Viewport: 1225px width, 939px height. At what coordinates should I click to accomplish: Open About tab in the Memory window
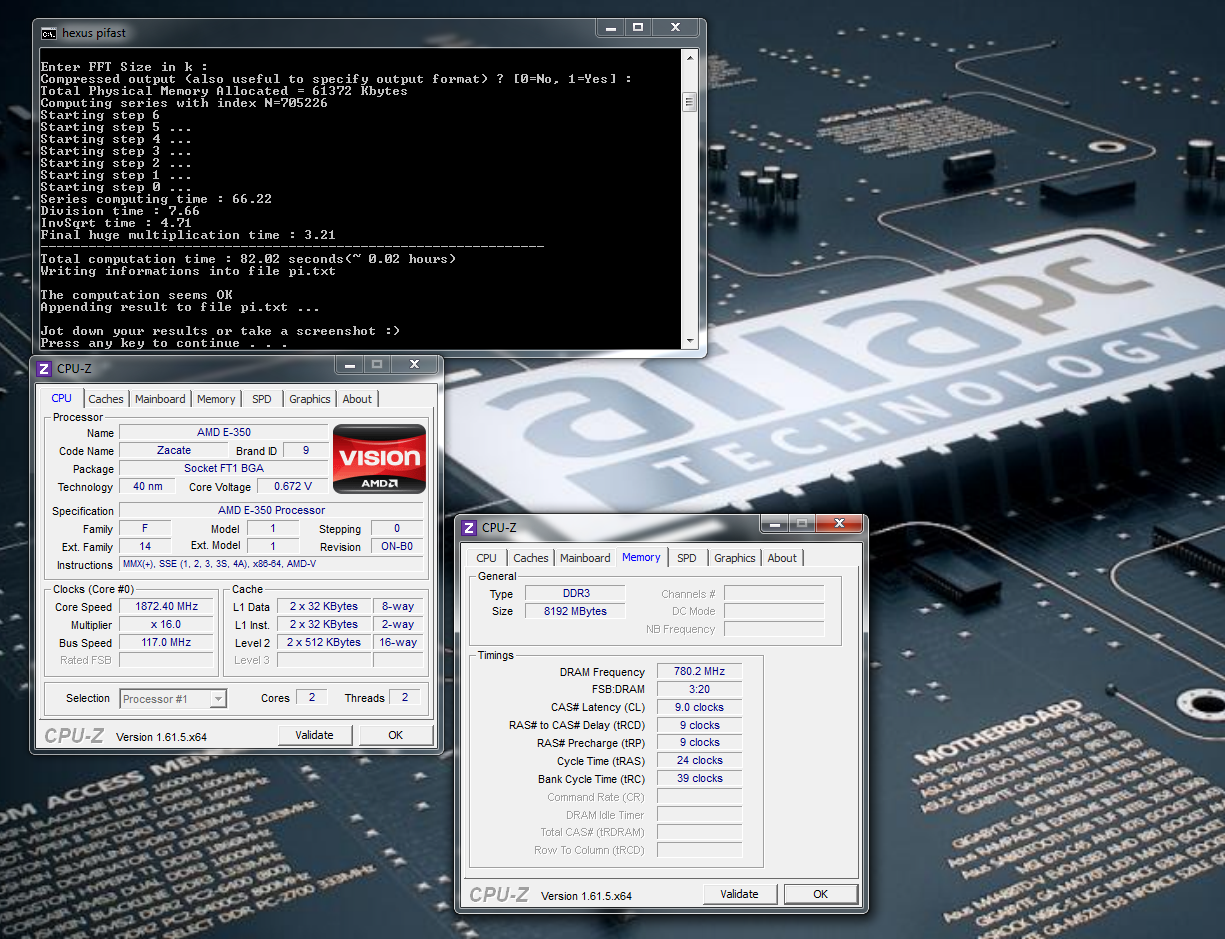click(782, 558)
